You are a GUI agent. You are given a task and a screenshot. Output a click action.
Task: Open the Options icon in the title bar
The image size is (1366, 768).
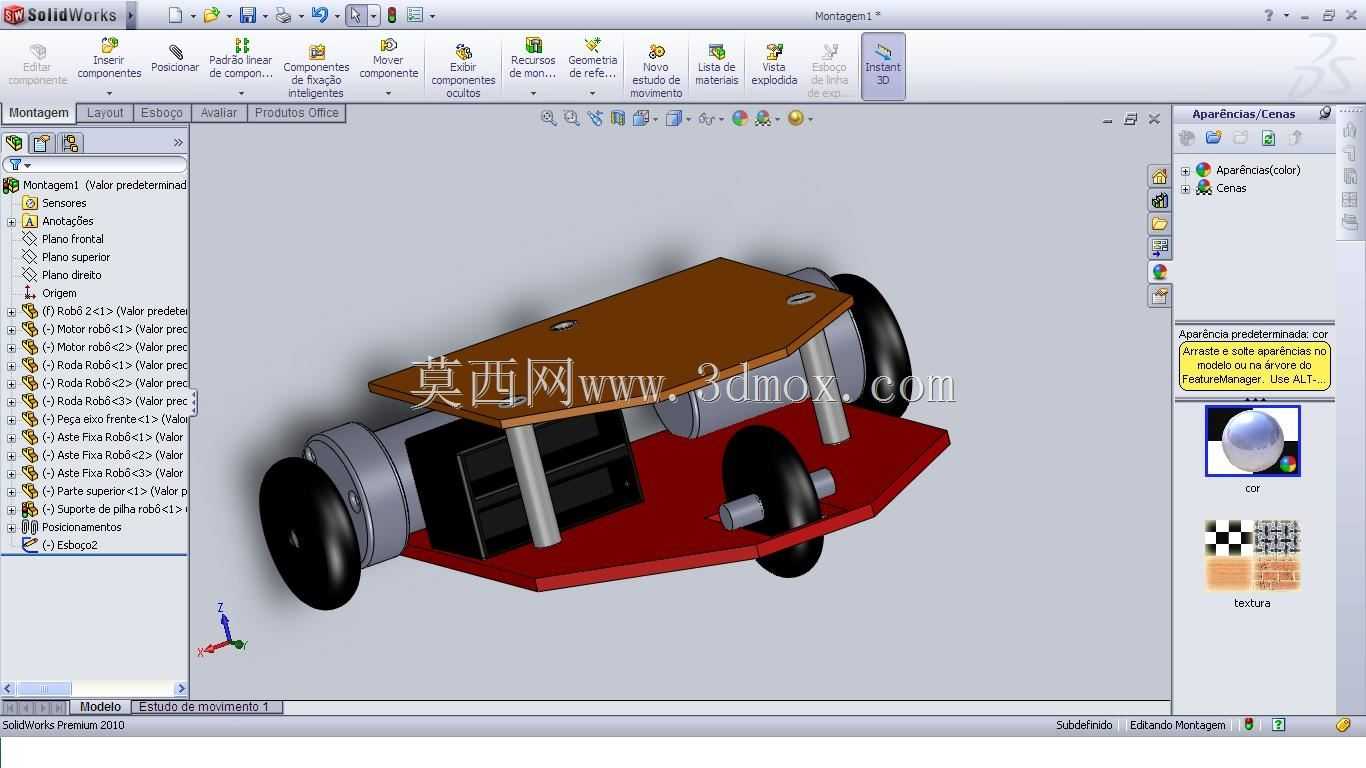click(x=415, y=15)
